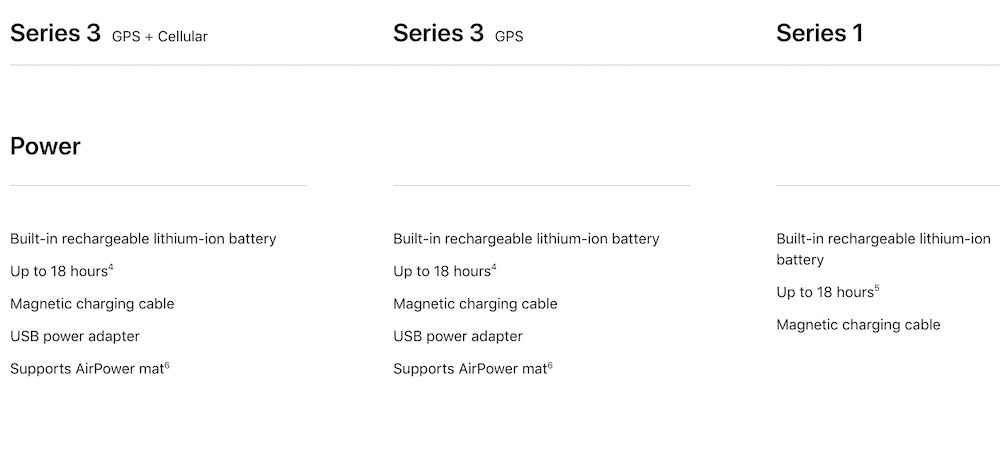Click Supports AirPower mat in first column
Screen dimensions: 1000x457
point(87,369)
